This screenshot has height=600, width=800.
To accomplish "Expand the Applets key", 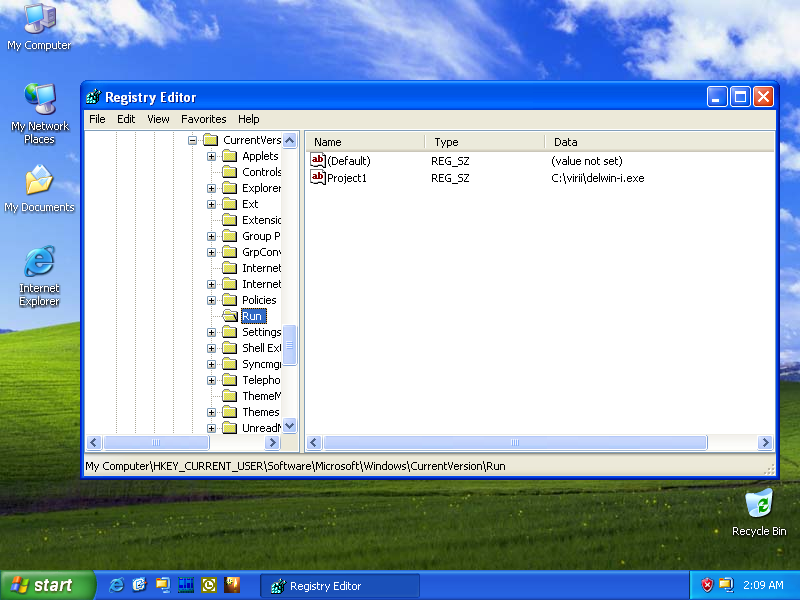I will (x=211, y=156).
